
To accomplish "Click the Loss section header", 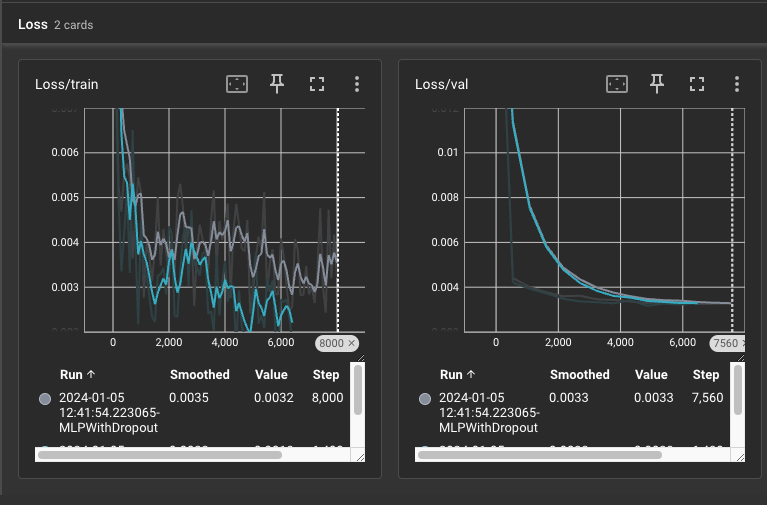I will pos(33,24).
